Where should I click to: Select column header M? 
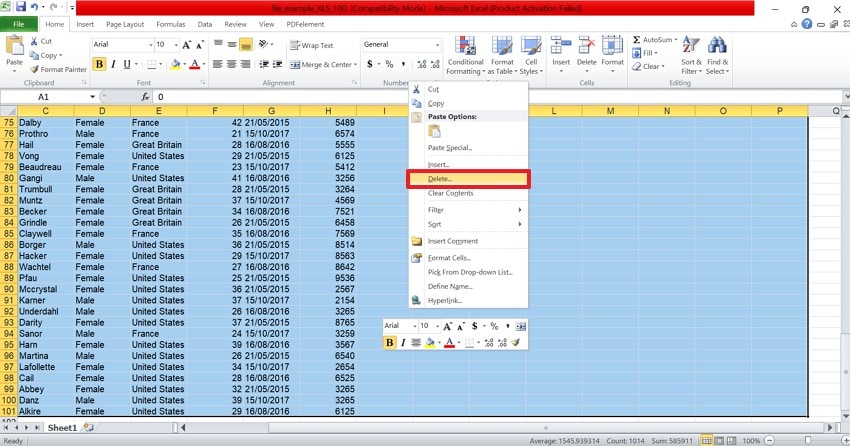coord(610,111)
